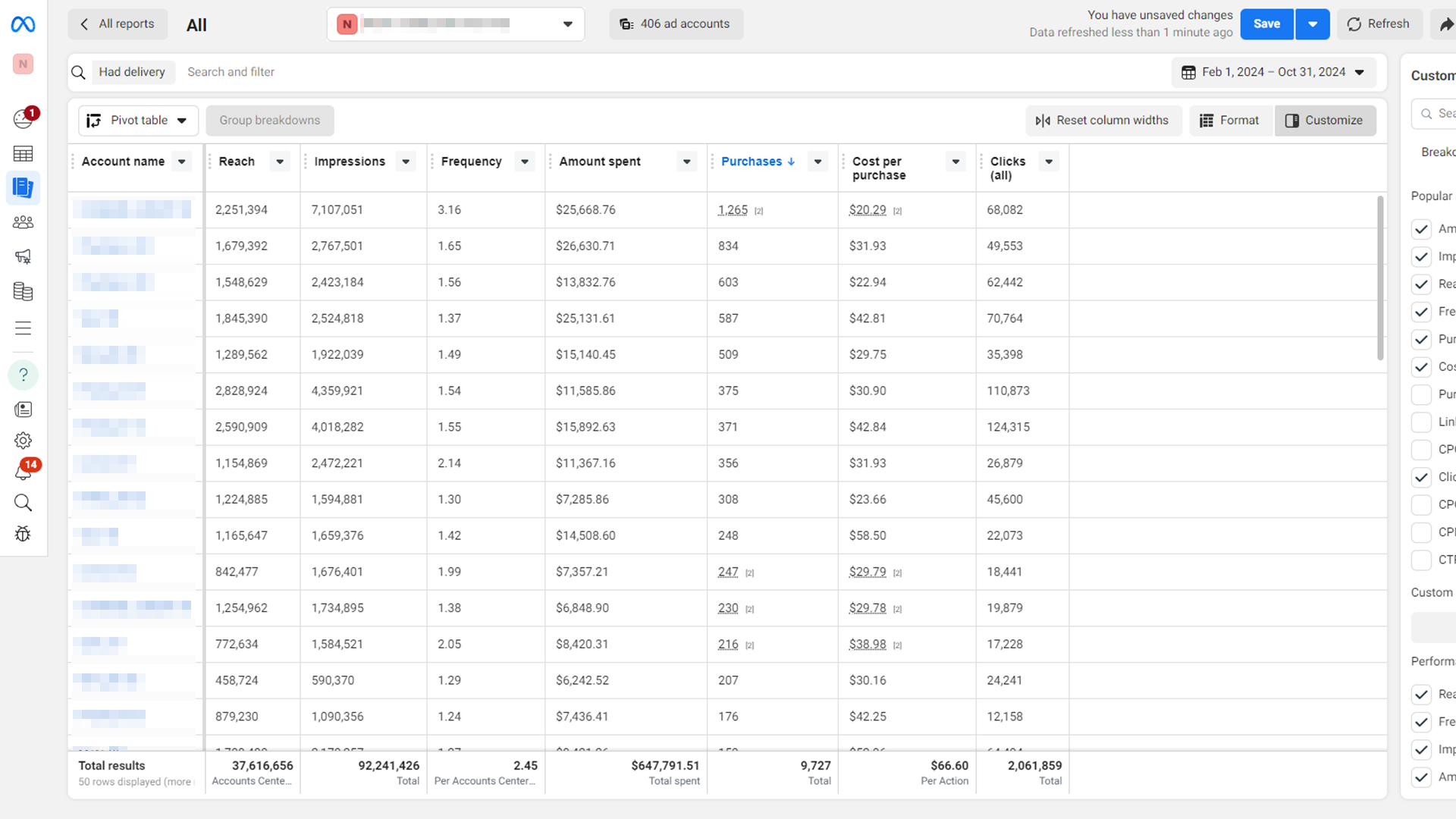Select the Customize option
This screenshot has height=819, width=1456.
pyautogui.click(x=1325, y=121)
